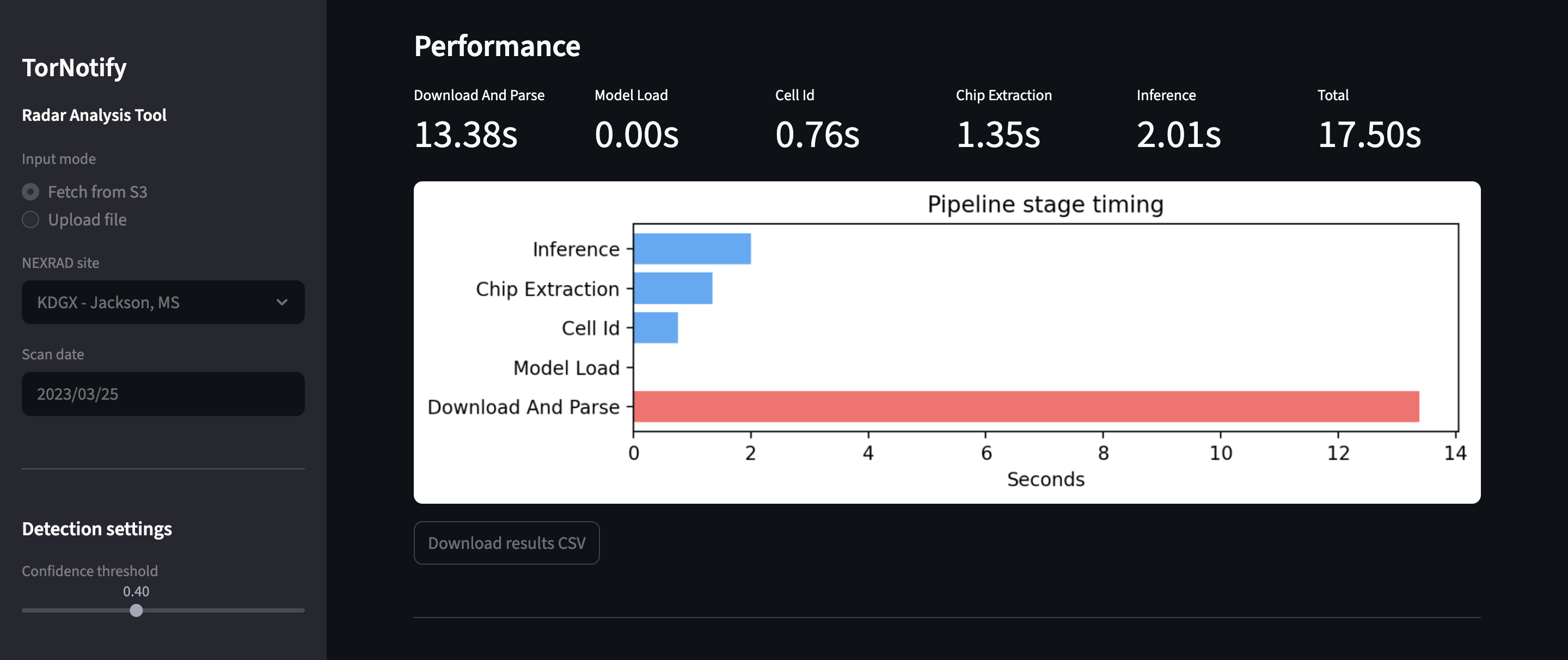Click the Cell Id bar in the chart
This screenshot has height=660, width=1568.
coord(656,328)
